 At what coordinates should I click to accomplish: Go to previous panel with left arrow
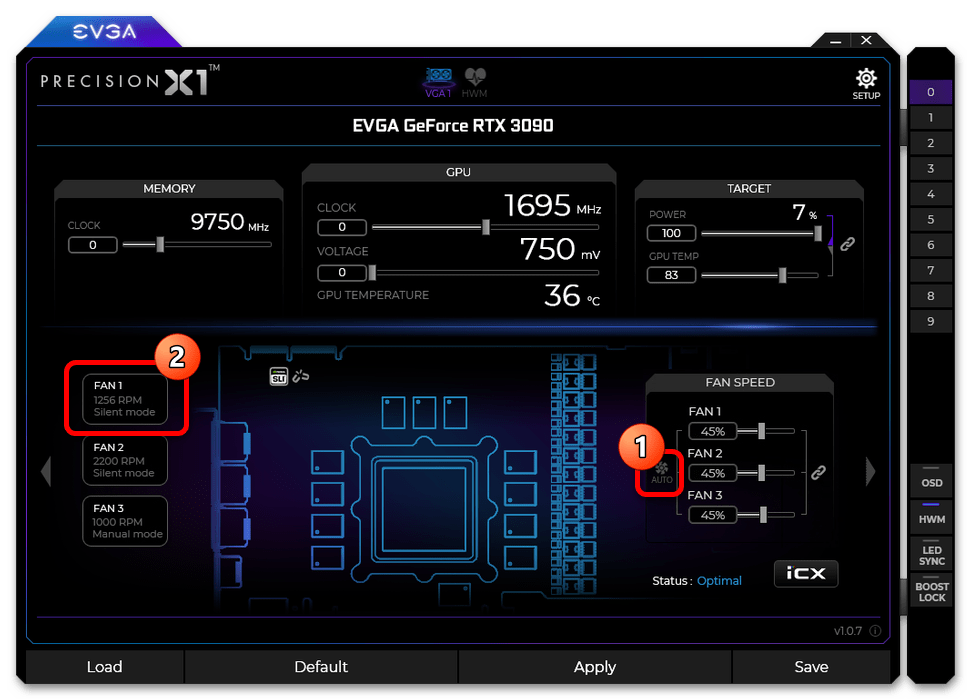[45, 471]
